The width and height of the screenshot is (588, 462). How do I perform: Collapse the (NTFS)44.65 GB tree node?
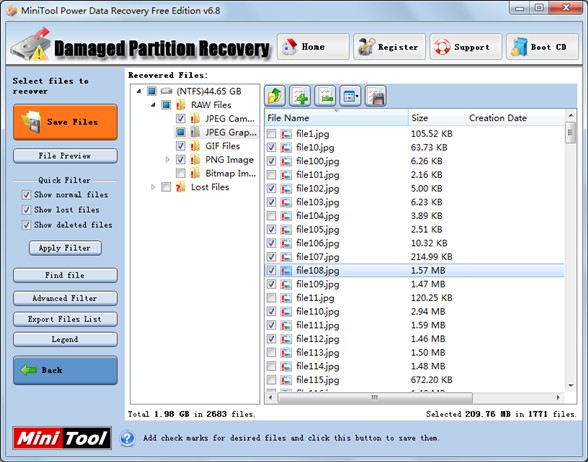pyautogui.click(x=139, y=91)
